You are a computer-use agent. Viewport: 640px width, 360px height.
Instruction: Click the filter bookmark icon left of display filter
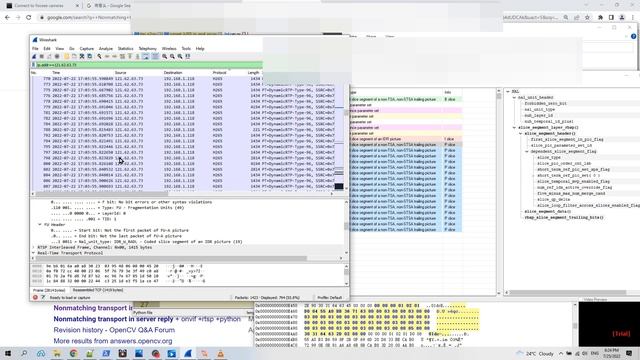pos(33,65)
